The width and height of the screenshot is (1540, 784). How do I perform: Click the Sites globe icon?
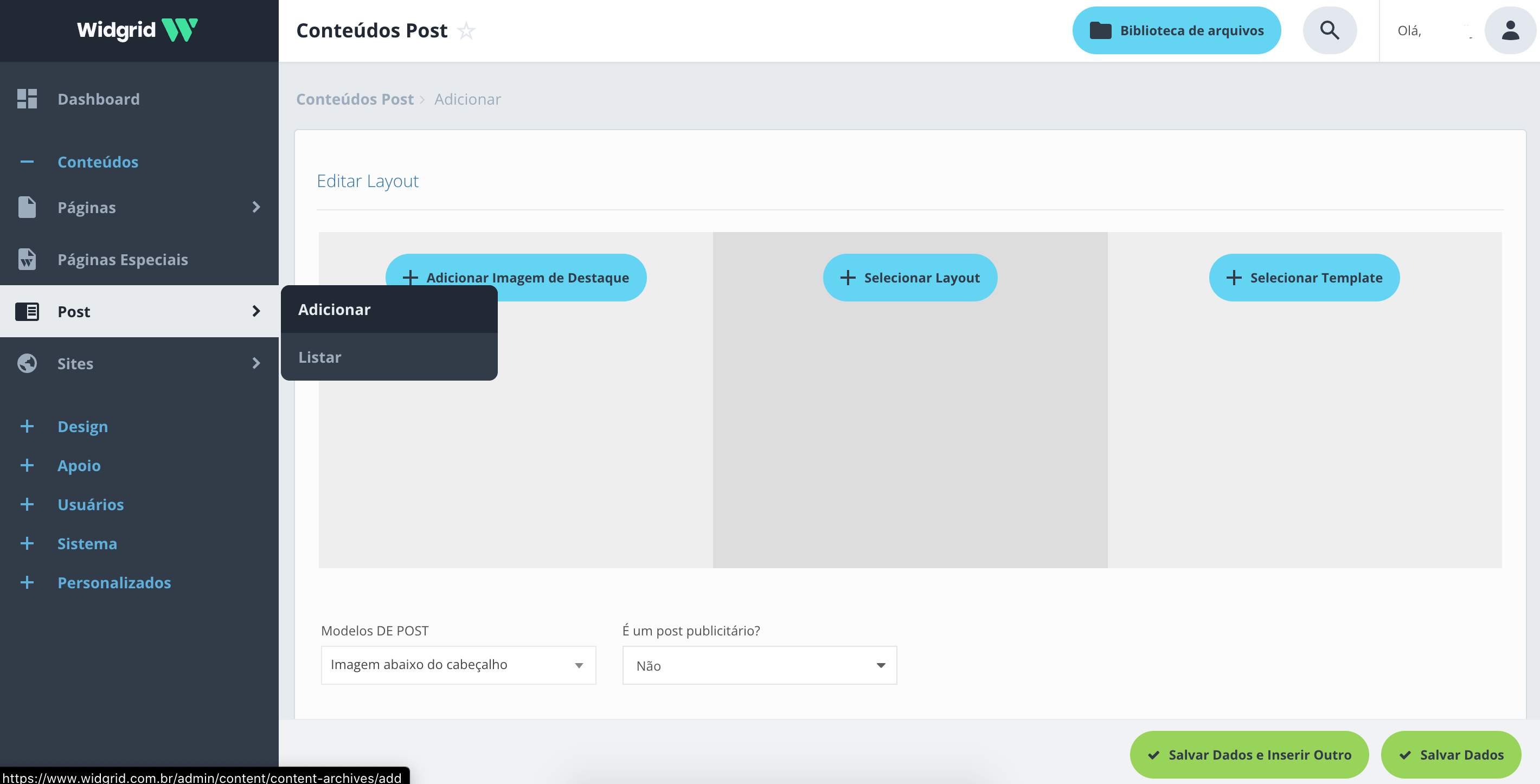click(27, 363)
